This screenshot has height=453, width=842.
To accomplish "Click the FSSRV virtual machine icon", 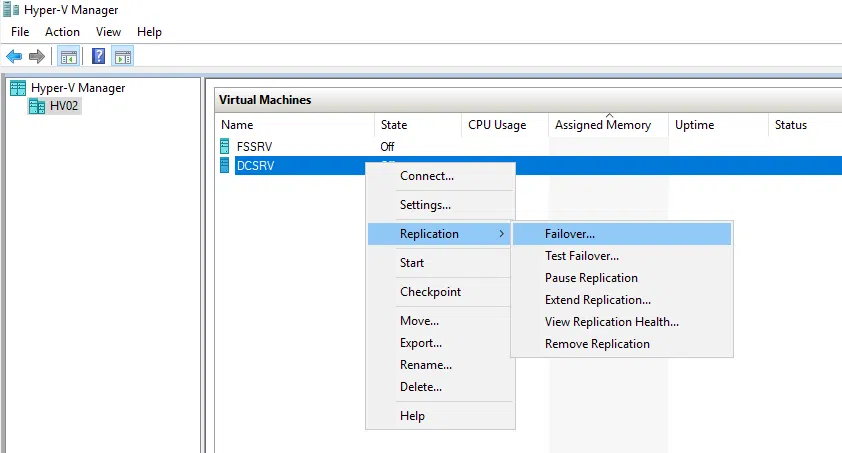I will [x=226, y=146].
